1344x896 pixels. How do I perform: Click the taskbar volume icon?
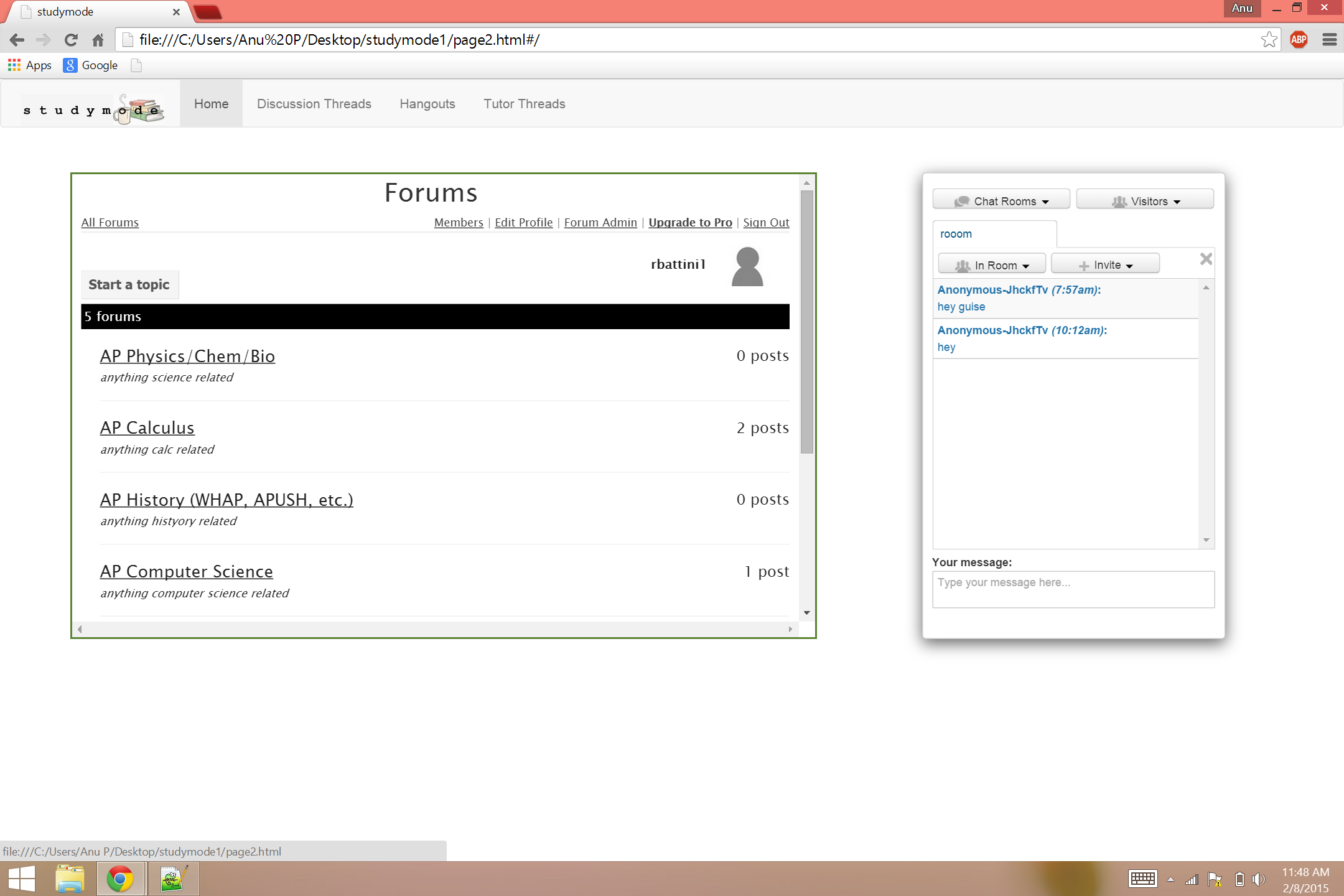tap(1258, 879)
